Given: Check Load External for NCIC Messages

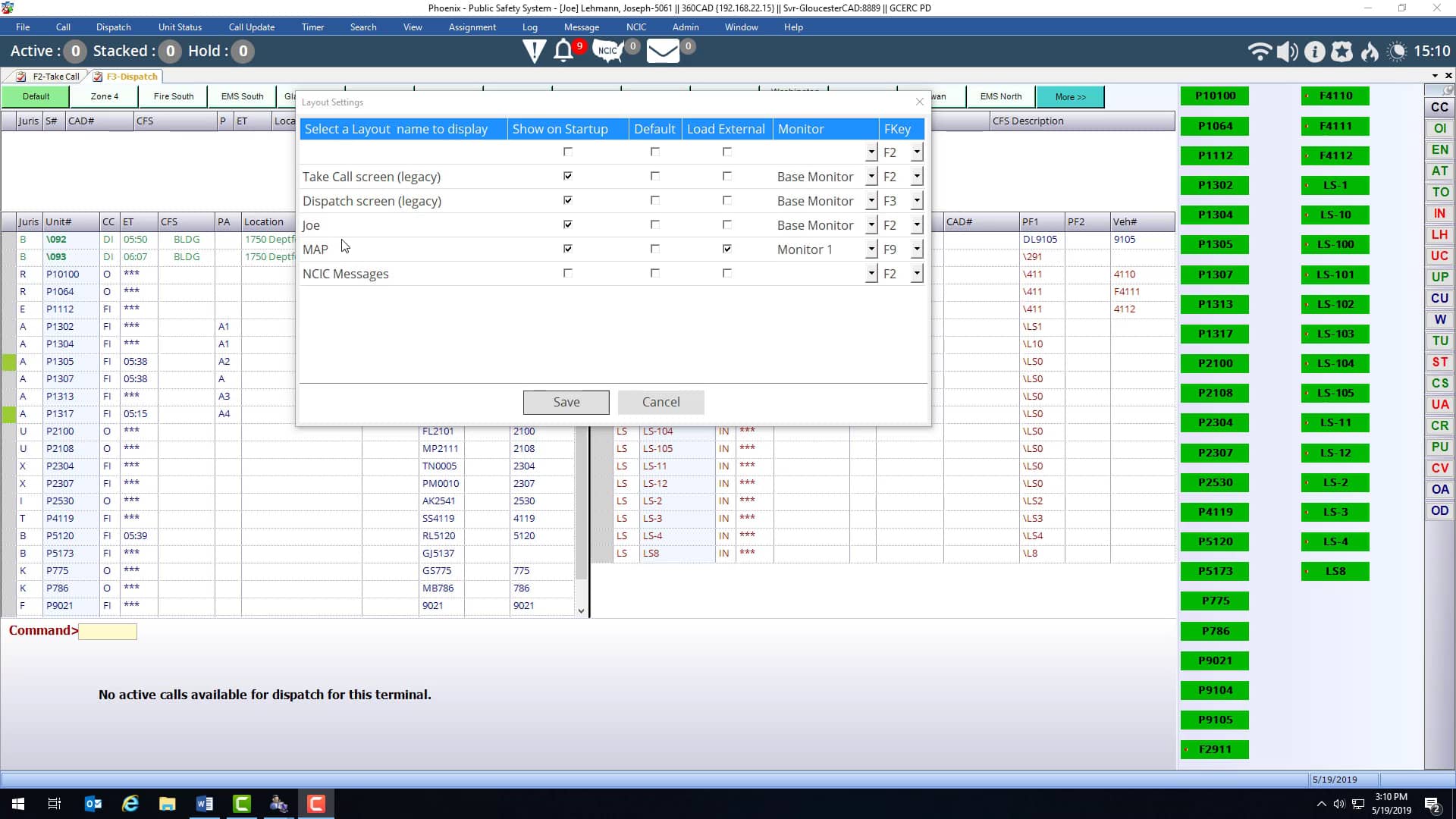Looking at the screenshot, I should [726, 273].
